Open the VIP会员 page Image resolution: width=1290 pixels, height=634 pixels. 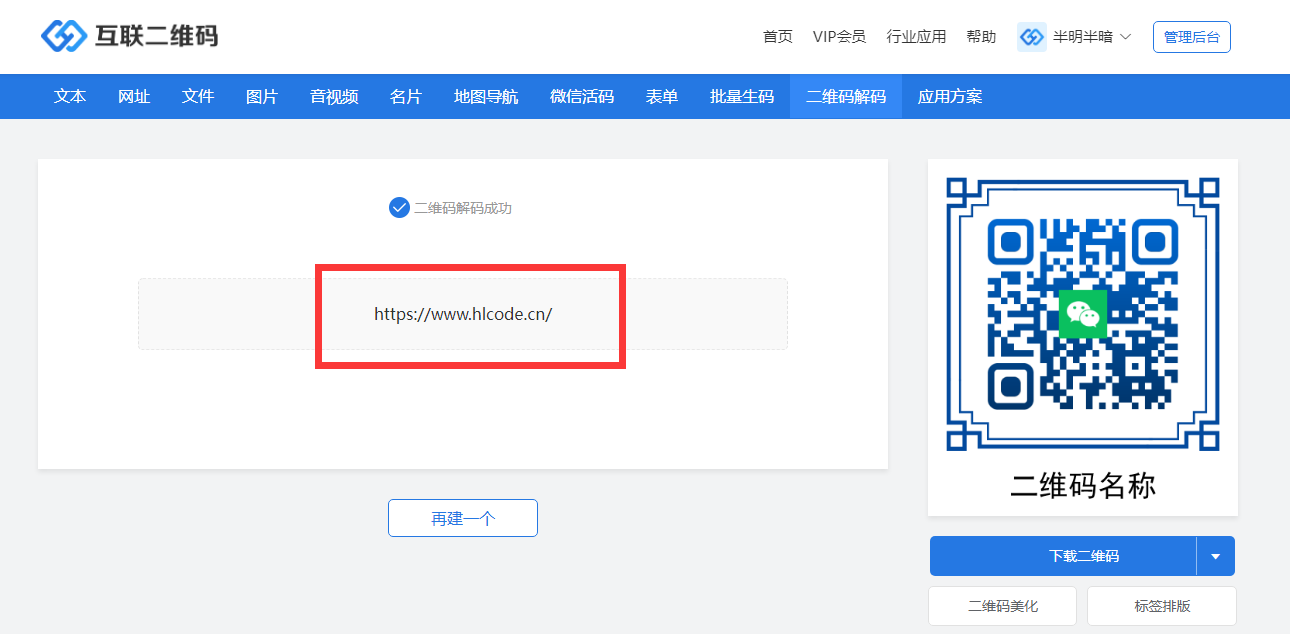tap(839, 37)
